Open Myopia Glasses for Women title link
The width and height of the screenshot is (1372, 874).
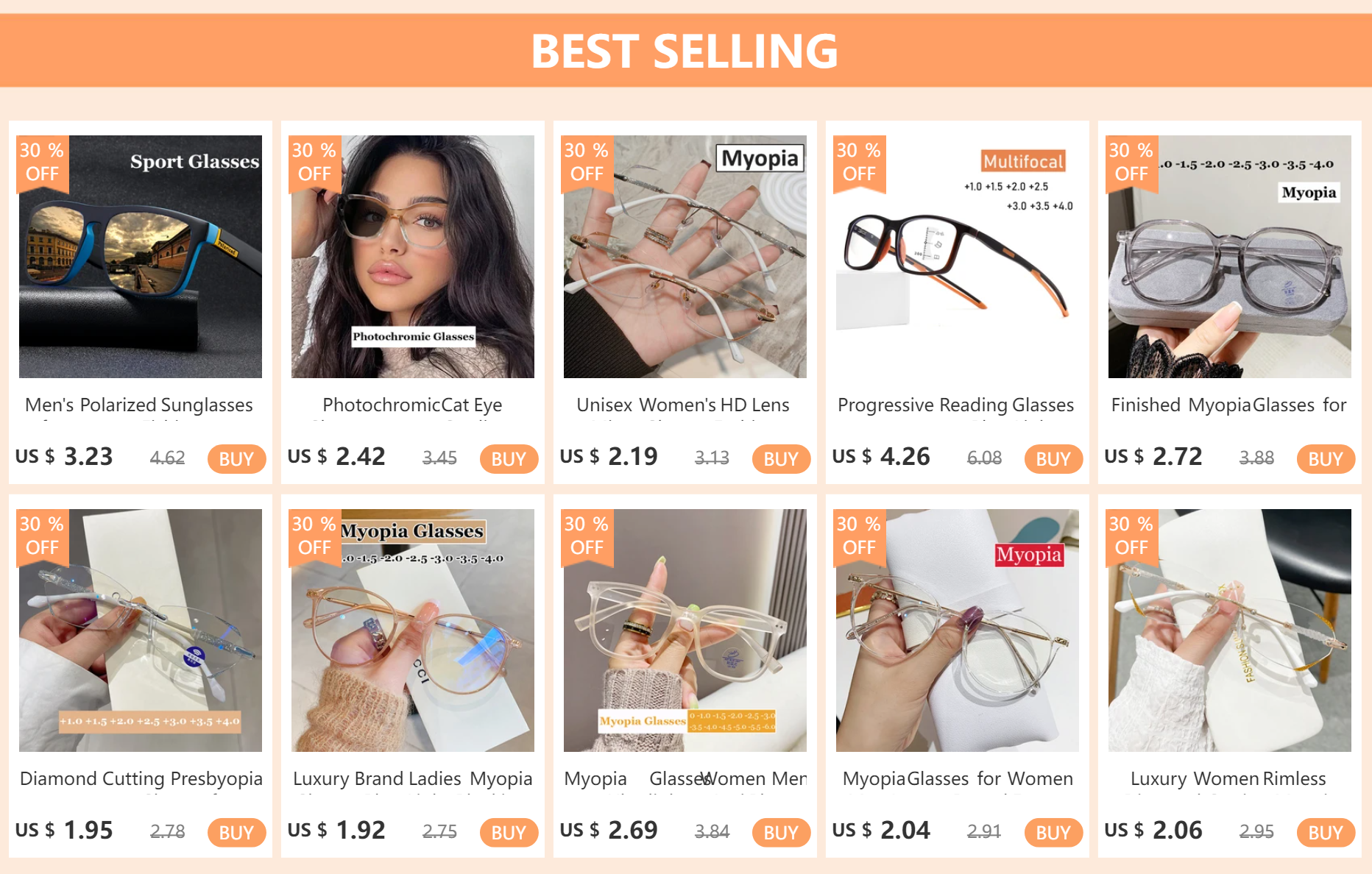(958, 779)
